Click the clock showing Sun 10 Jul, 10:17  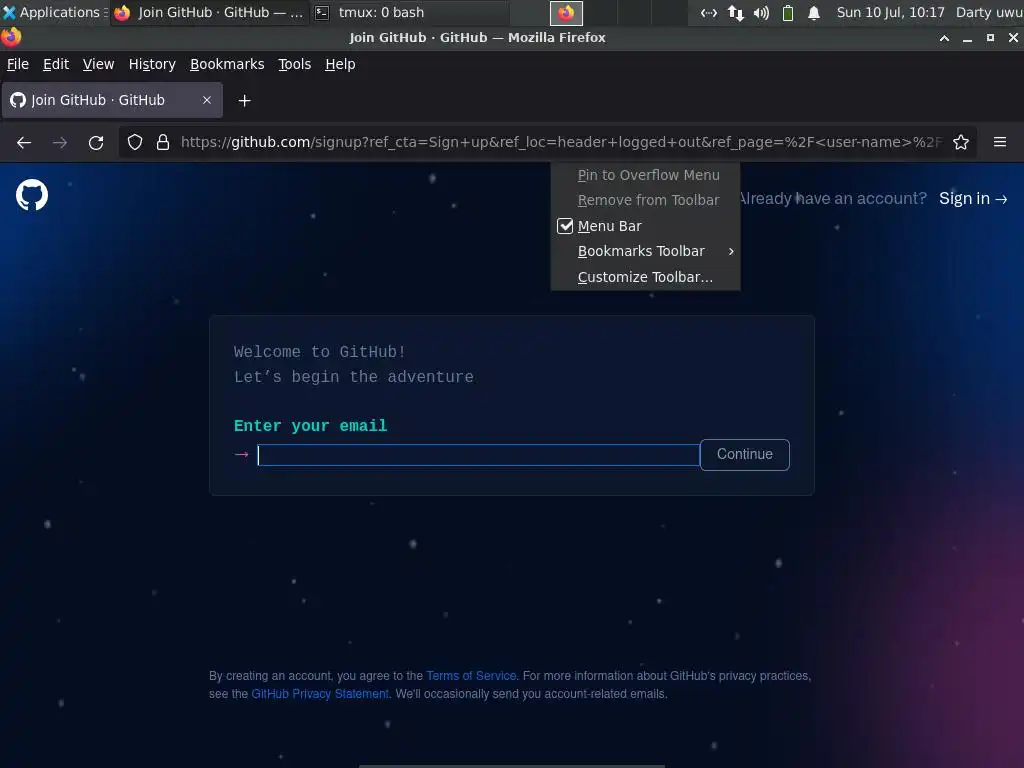pyautogui.click(x=891, y=12)
